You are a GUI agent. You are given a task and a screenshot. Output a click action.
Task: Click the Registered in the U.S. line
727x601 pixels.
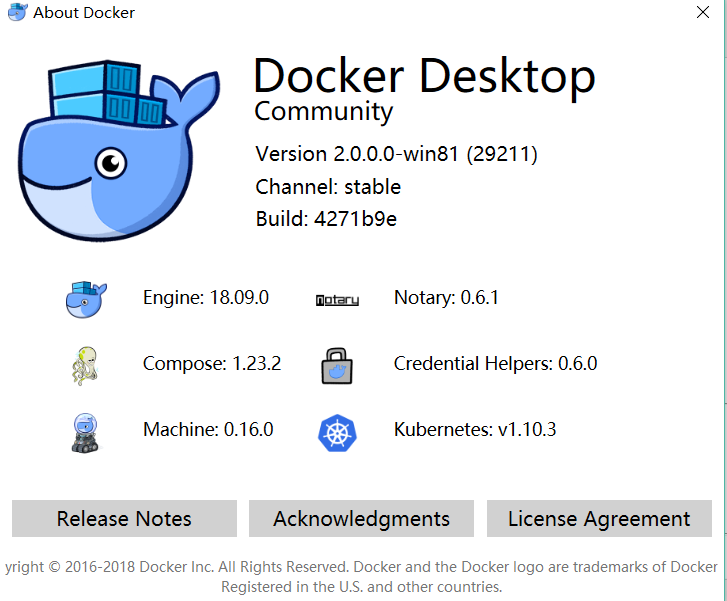click(x=362, y=587)
